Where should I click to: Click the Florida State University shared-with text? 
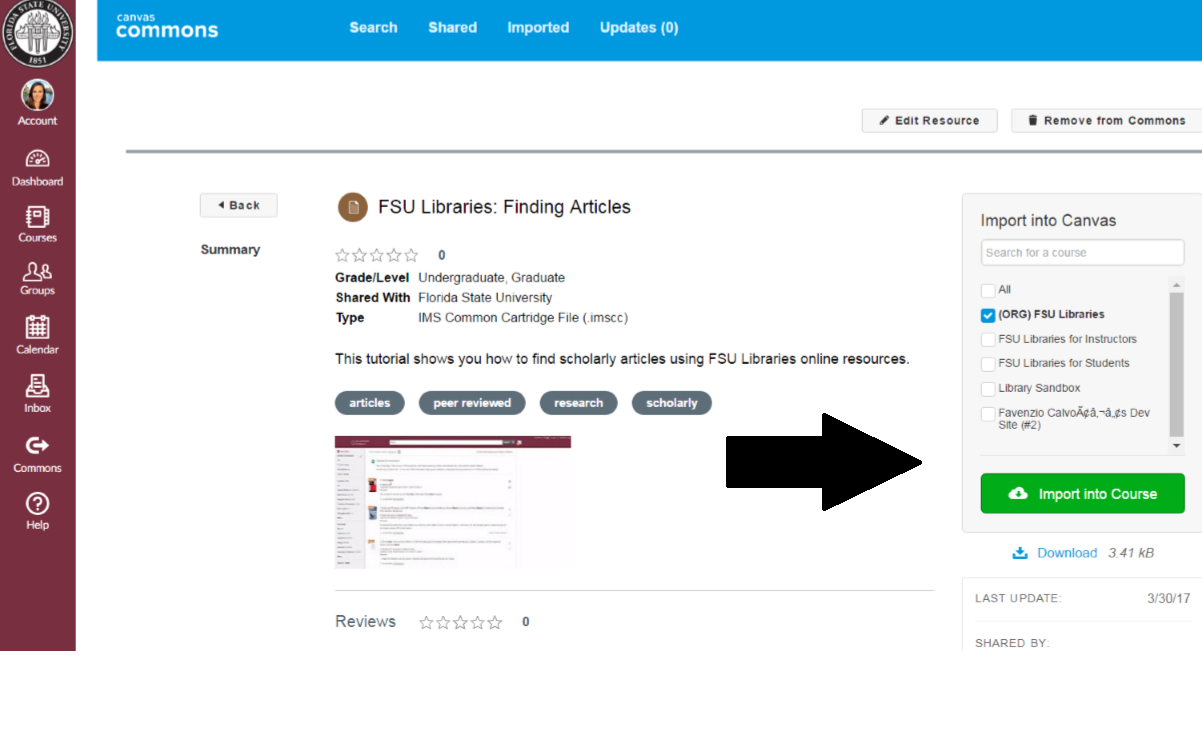tap(485, 298)
